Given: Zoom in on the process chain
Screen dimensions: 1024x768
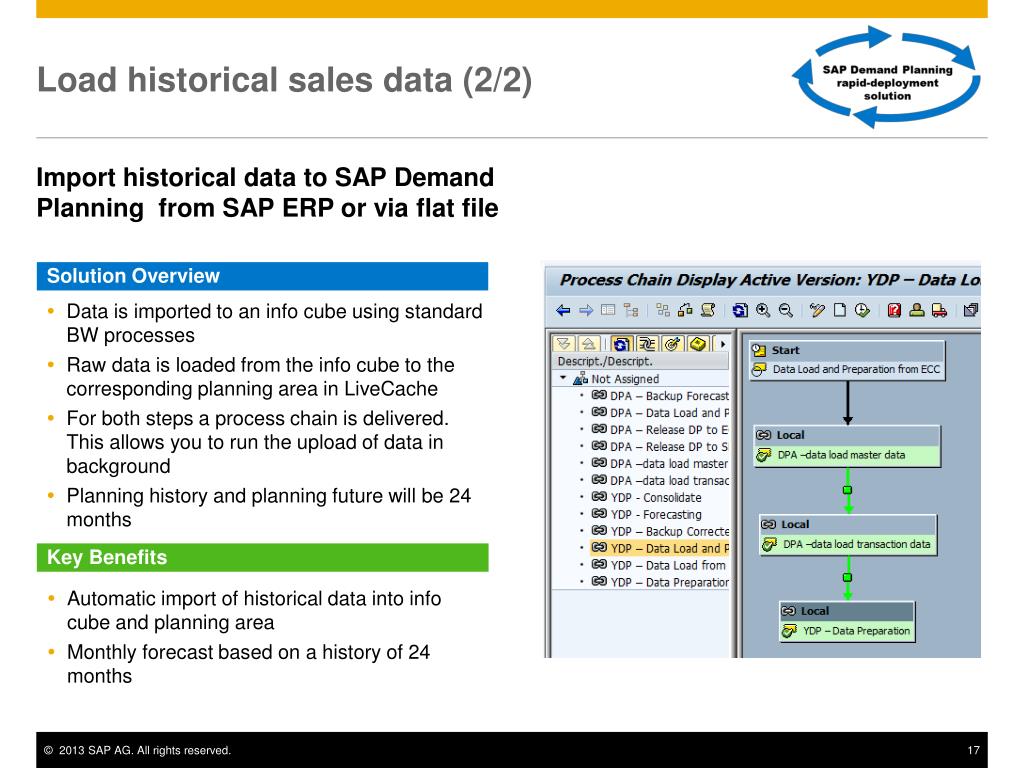Looking at the screenshot, I should tap(763, 310).
